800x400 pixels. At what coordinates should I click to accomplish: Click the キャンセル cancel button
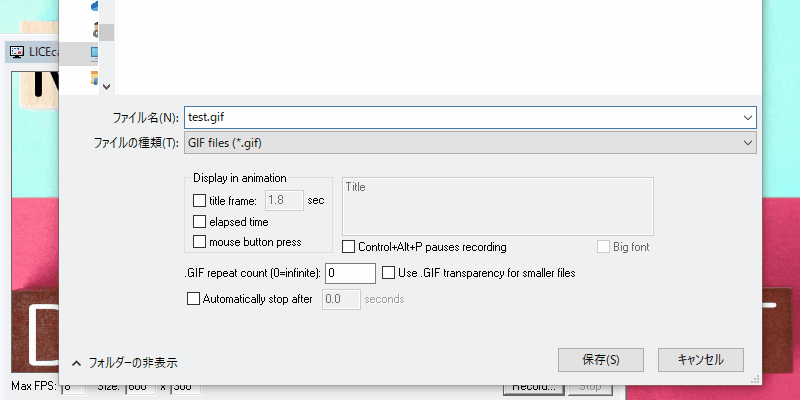click(x=701, y=360)
